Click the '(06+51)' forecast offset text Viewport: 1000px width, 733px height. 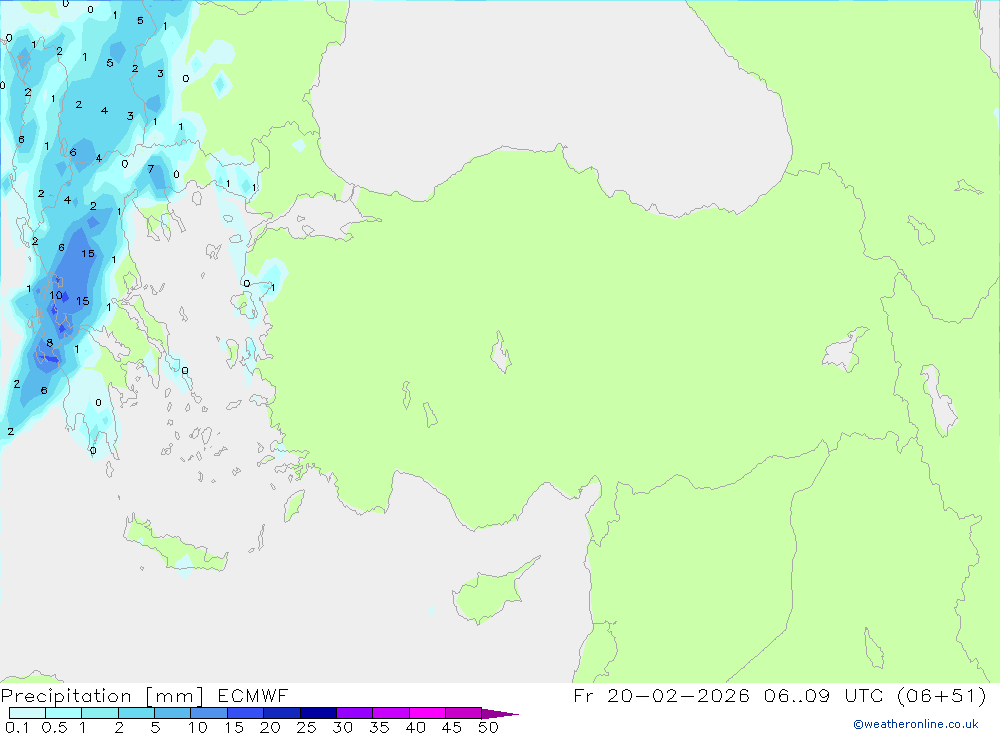click(941, 695)
